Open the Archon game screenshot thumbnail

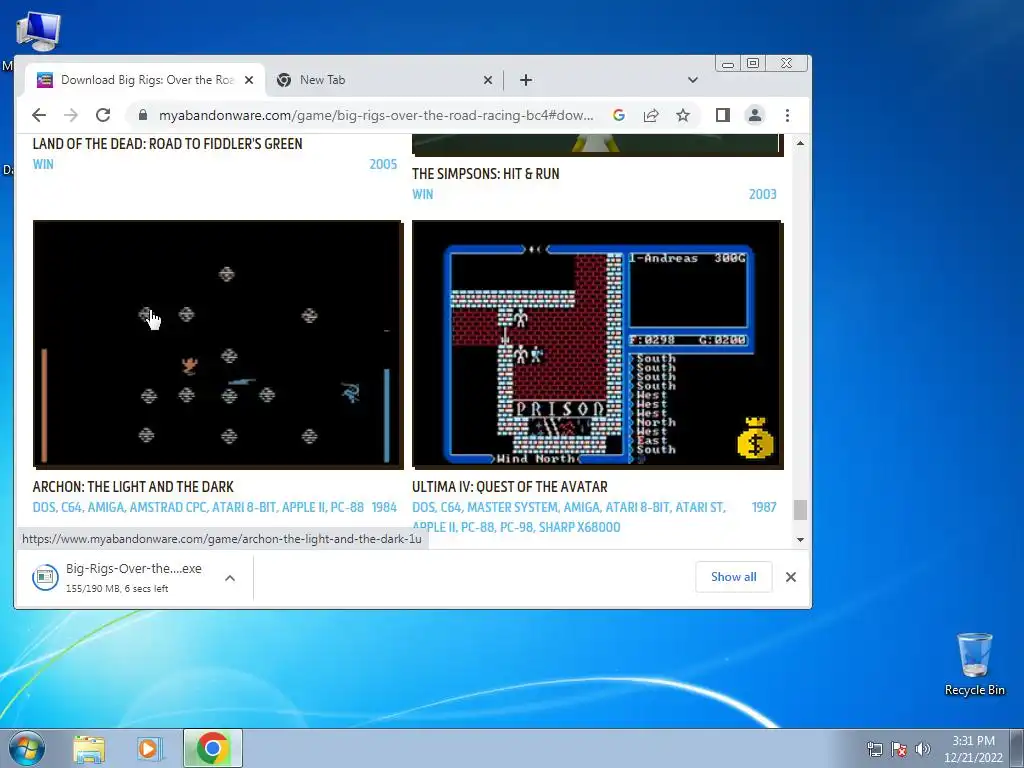pos(218,344)
